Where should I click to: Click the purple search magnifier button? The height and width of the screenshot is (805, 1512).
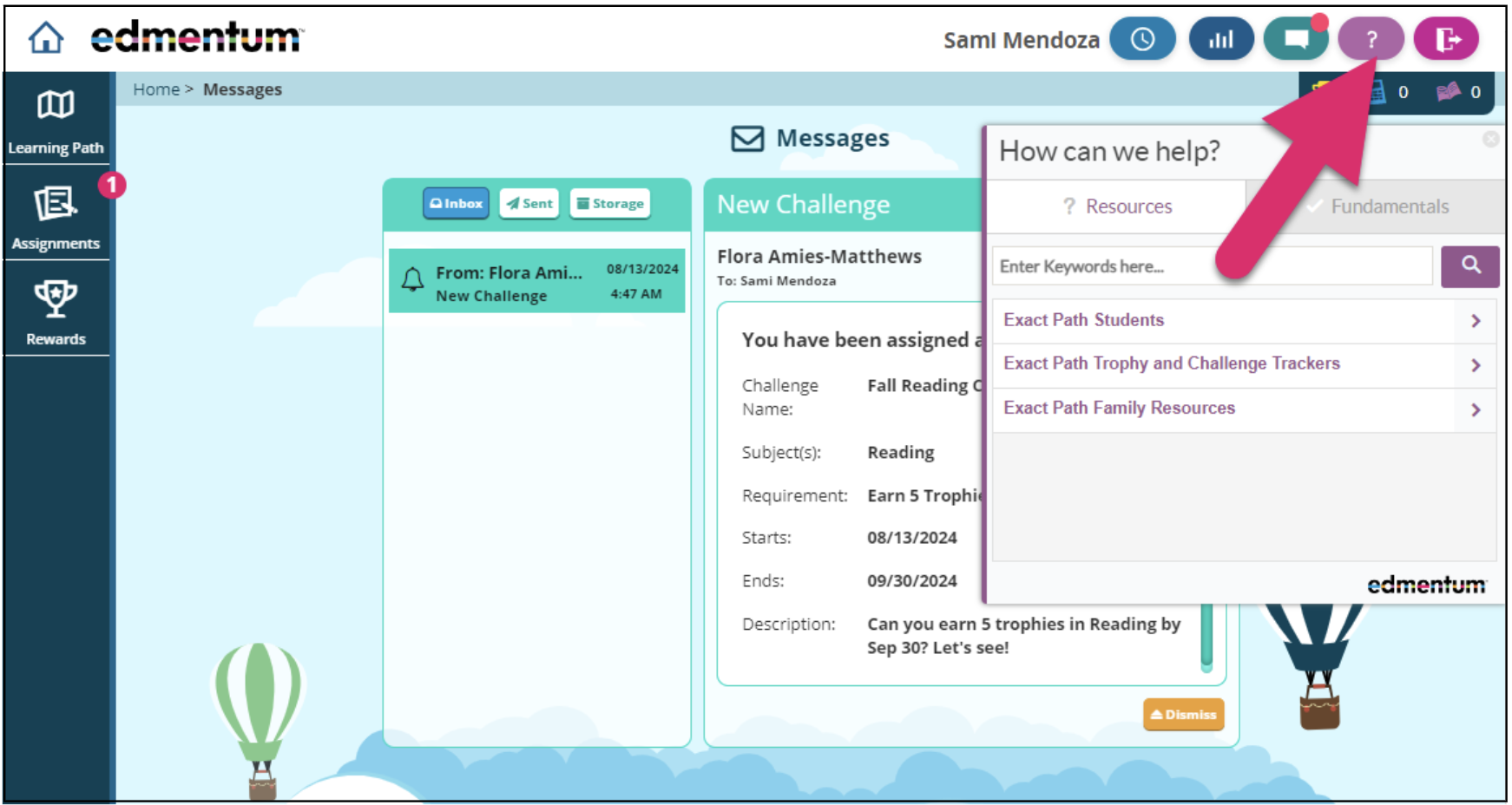(1469, 266)
